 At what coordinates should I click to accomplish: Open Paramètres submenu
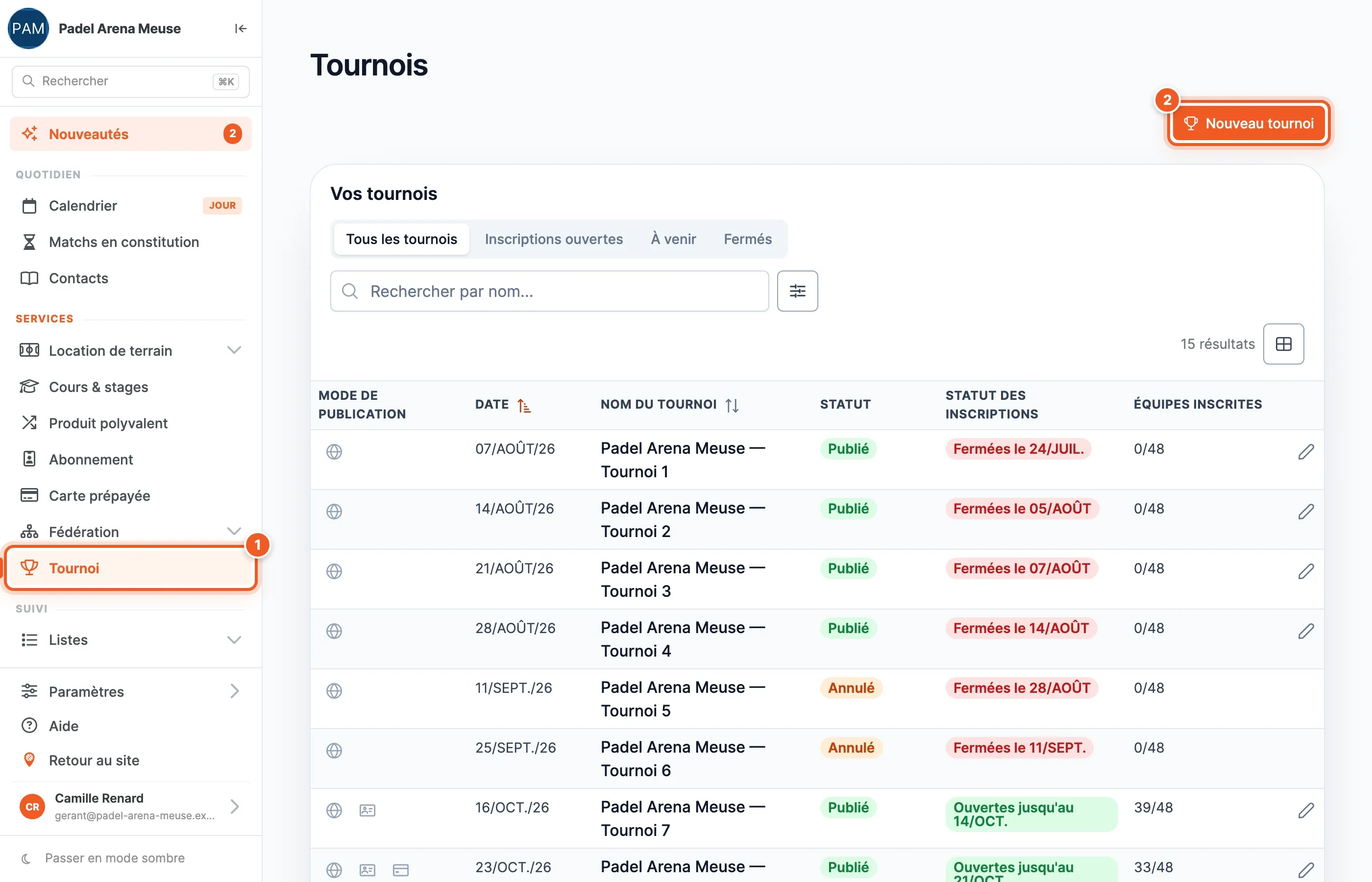(x=130, y=691)
